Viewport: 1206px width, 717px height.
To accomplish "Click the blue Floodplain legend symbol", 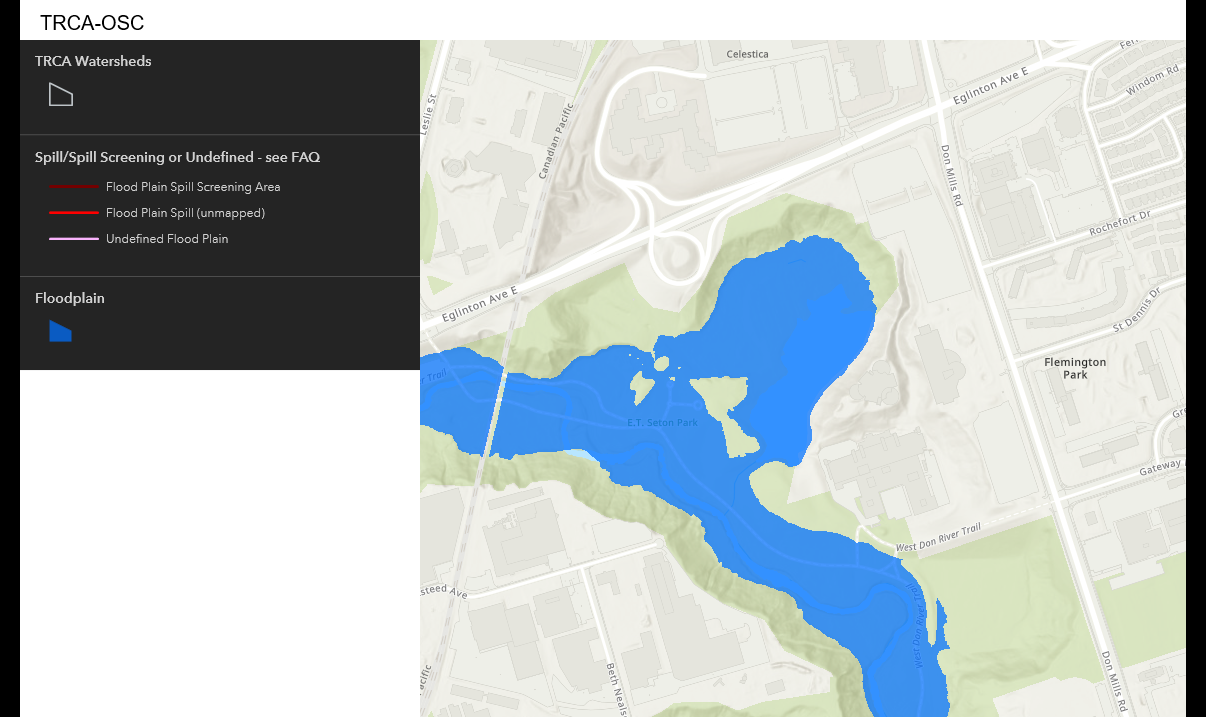I will tap(60, 331).
